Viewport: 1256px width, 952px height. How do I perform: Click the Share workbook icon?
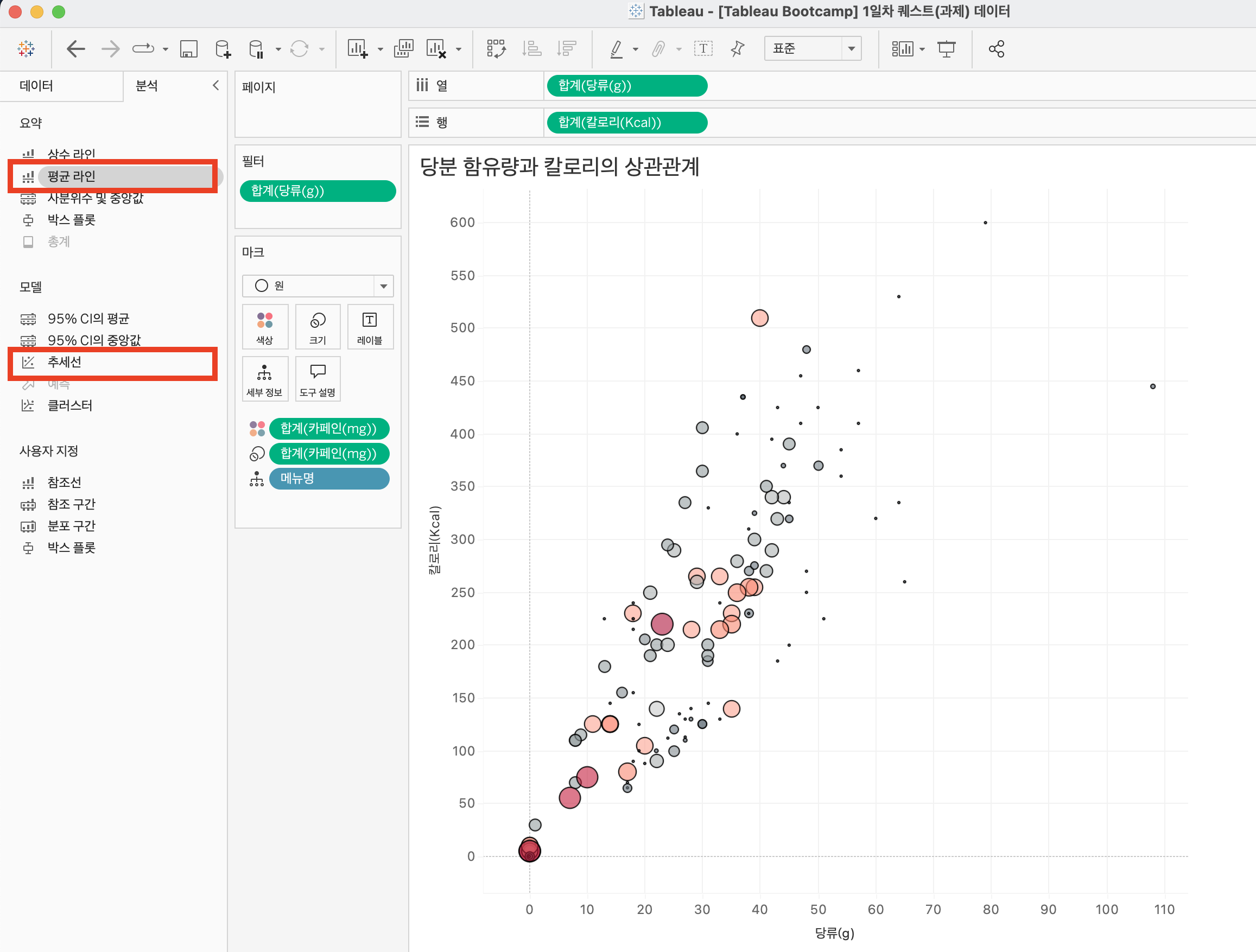click(997, 49)
